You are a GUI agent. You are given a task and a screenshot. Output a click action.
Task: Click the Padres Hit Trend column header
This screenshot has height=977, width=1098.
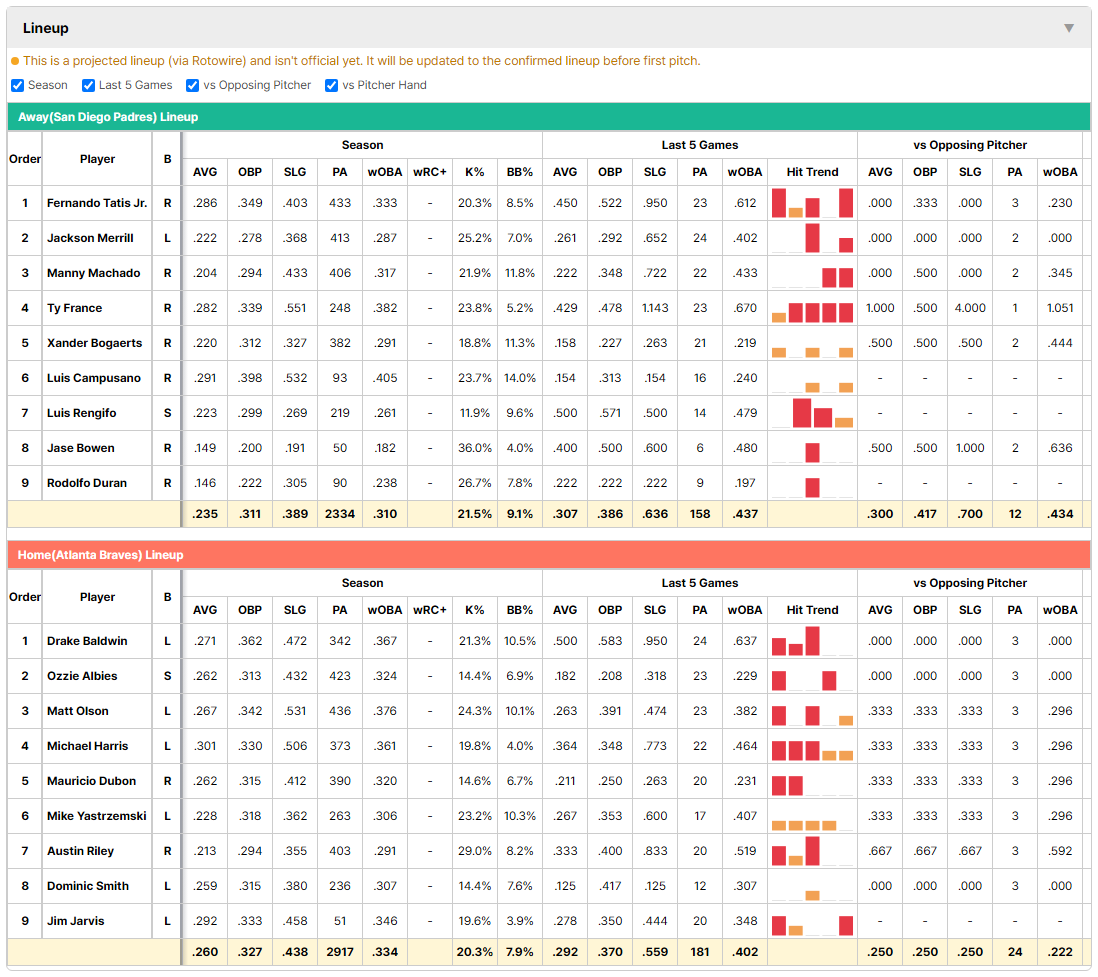(x=812, y=172)
